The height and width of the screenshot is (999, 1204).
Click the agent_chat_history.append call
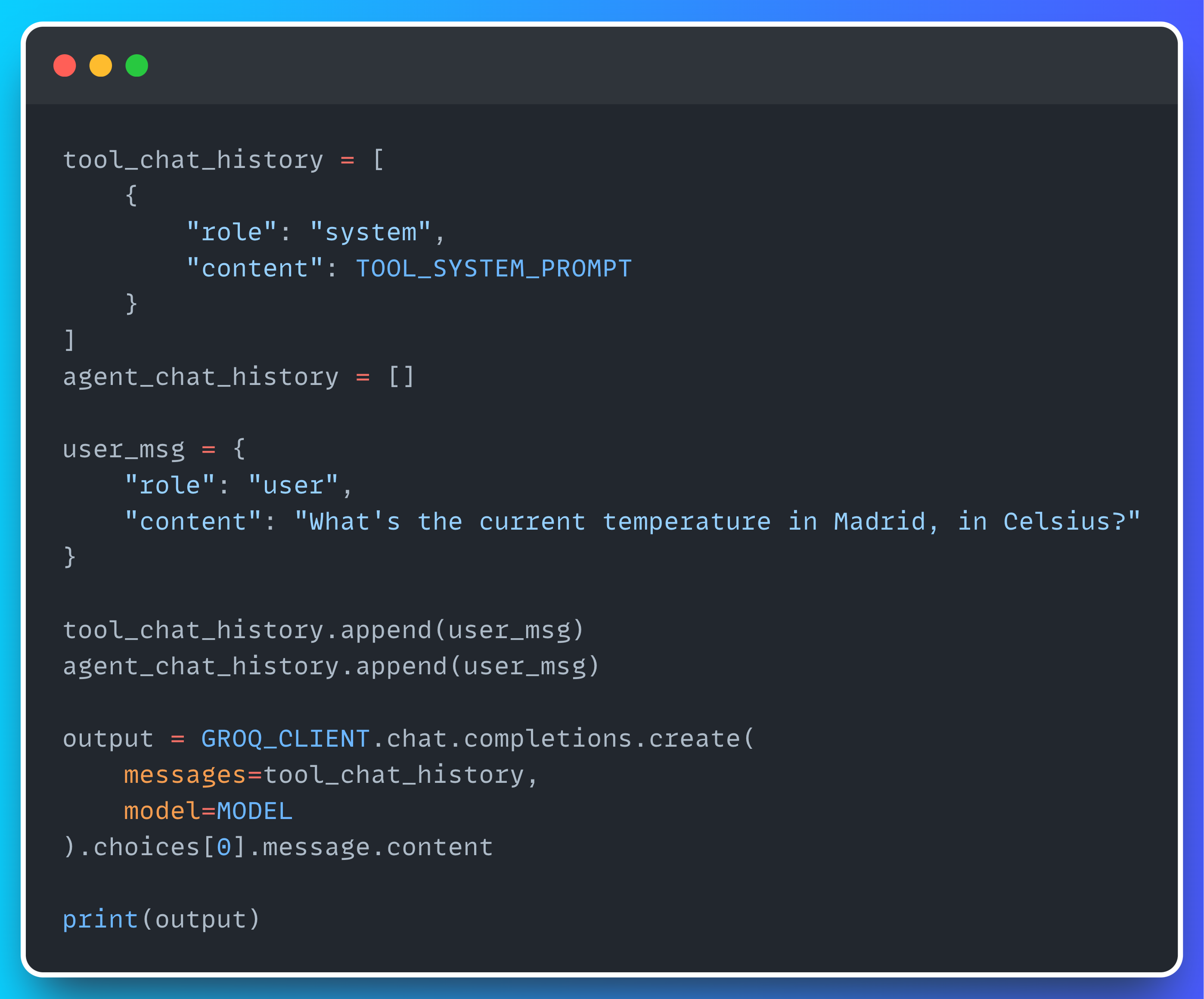pos(331,667)
